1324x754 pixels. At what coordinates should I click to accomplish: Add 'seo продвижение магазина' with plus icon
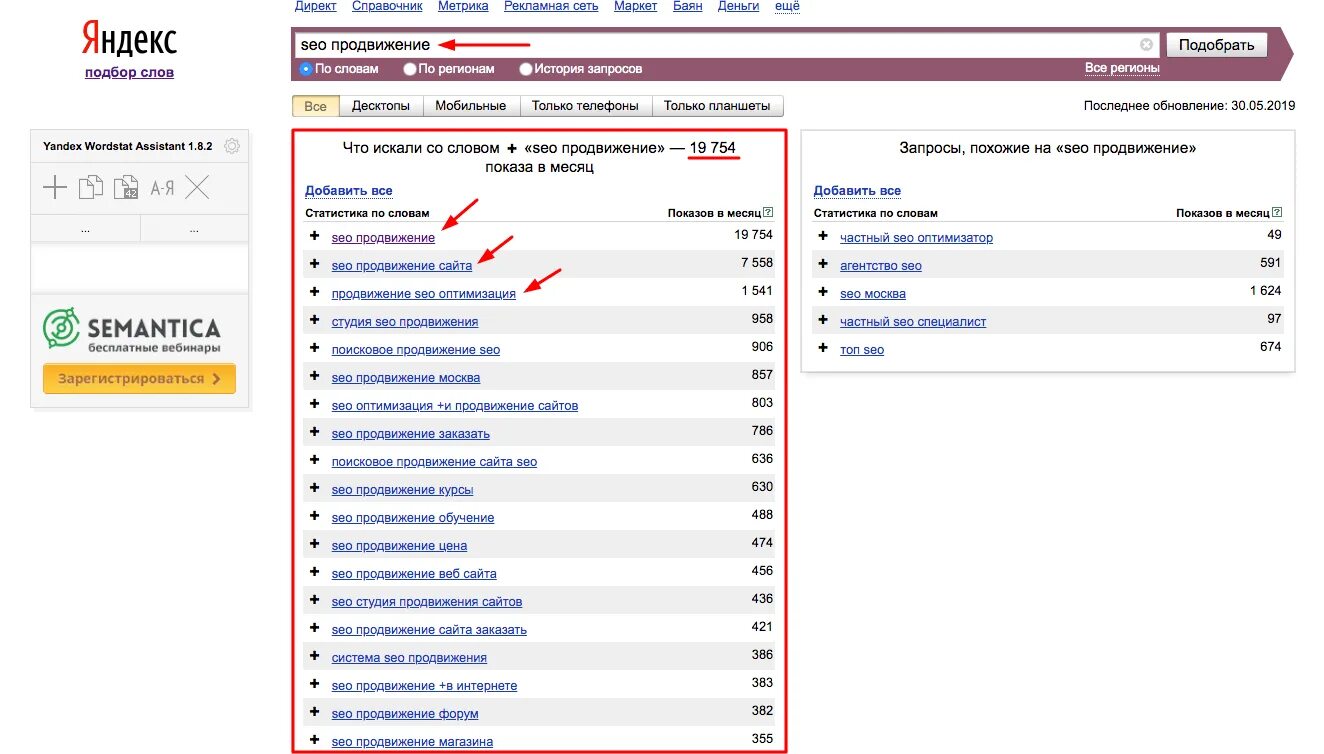tap(314, 740)
